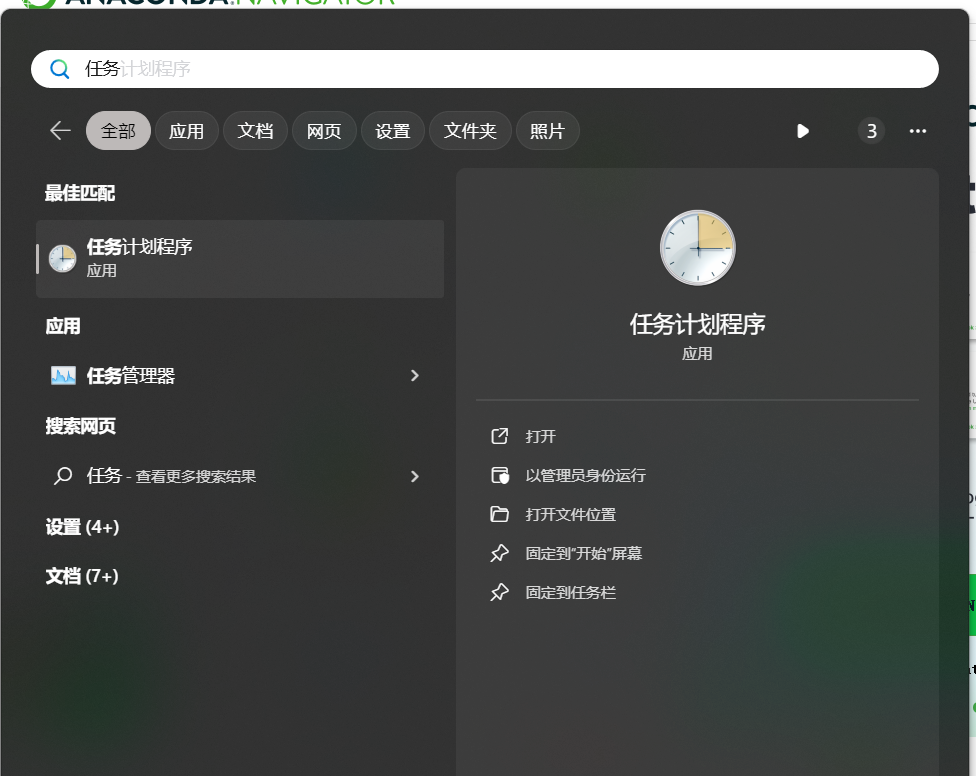Click 打开 to launch Task Scheduler
The width and height of the screenshot is (976, 776).
540,436
